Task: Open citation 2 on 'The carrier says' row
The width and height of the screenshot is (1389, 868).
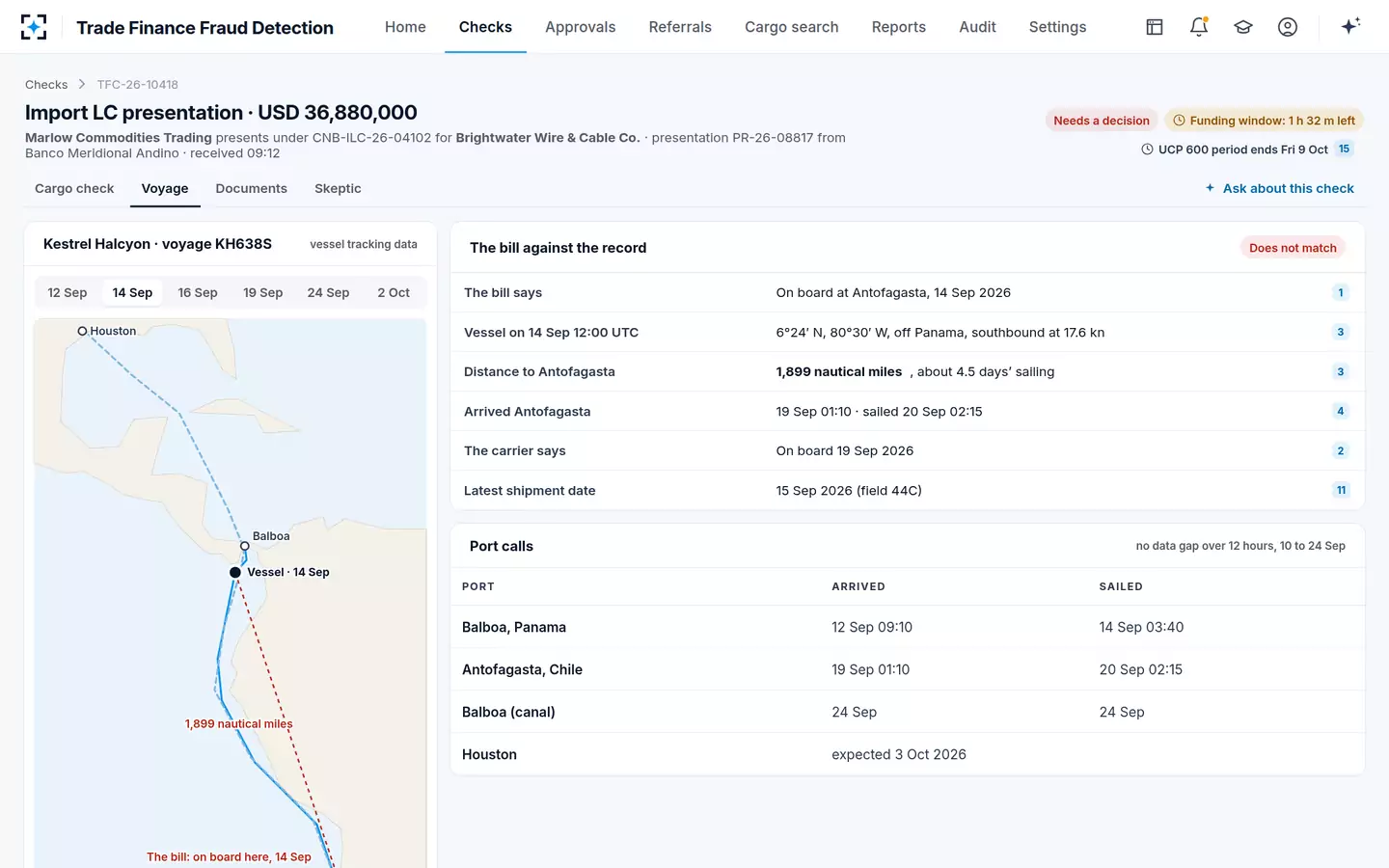Action: tap(1340, 450)
